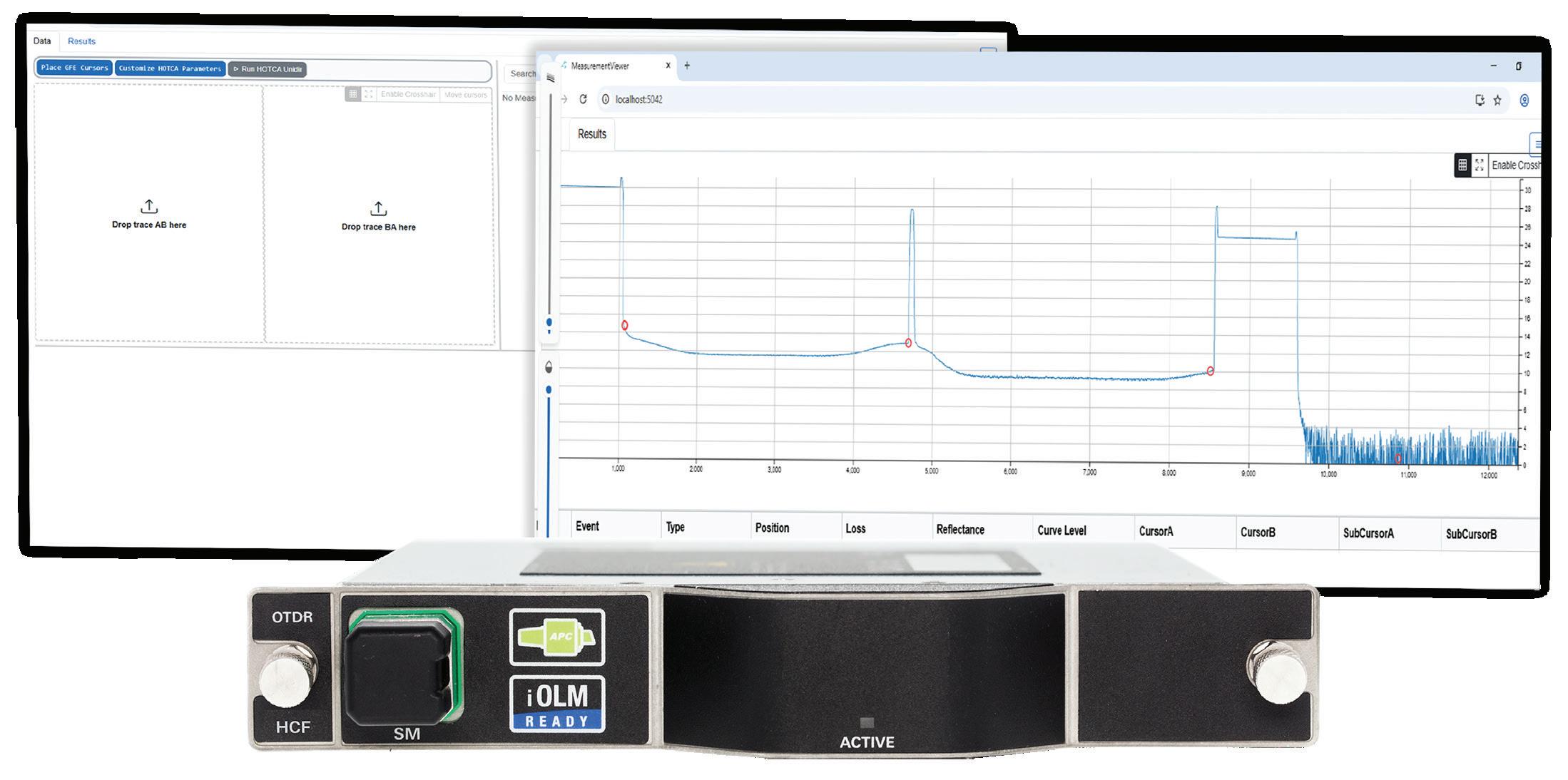Toggle grid view icon in Data panel
This screenshot has height=780, width=1568.
click(x=352, y=94)
